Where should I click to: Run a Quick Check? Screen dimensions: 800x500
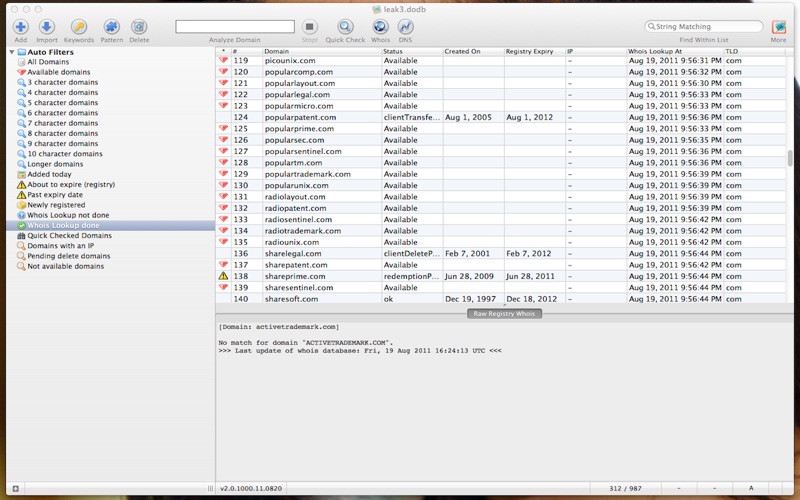click(x=345, y=27)
